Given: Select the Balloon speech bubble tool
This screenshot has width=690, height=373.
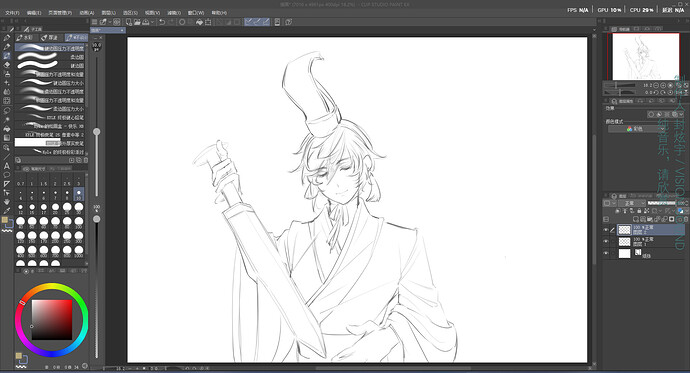Looking at the screenshot, I should 7,175.
